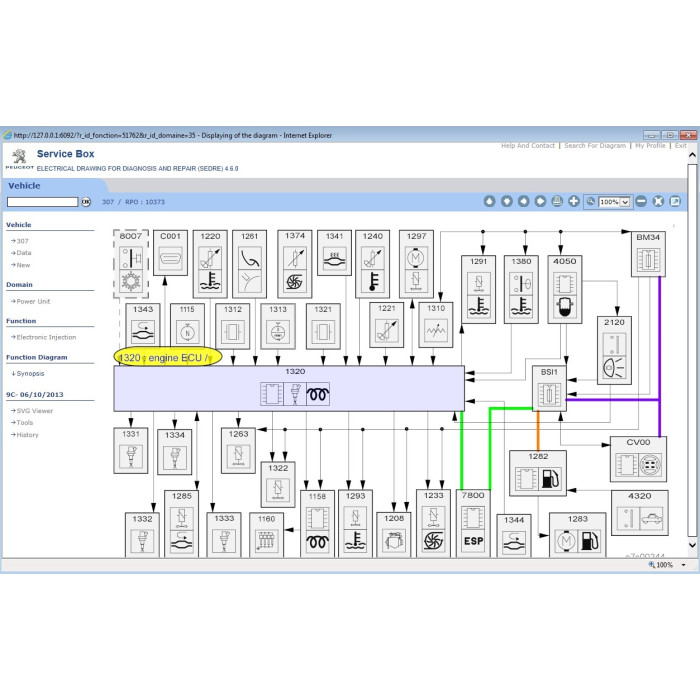Select component 1320 engine ECU block
The width and height of the screenshot is (700, 700).
coord(289,389)
